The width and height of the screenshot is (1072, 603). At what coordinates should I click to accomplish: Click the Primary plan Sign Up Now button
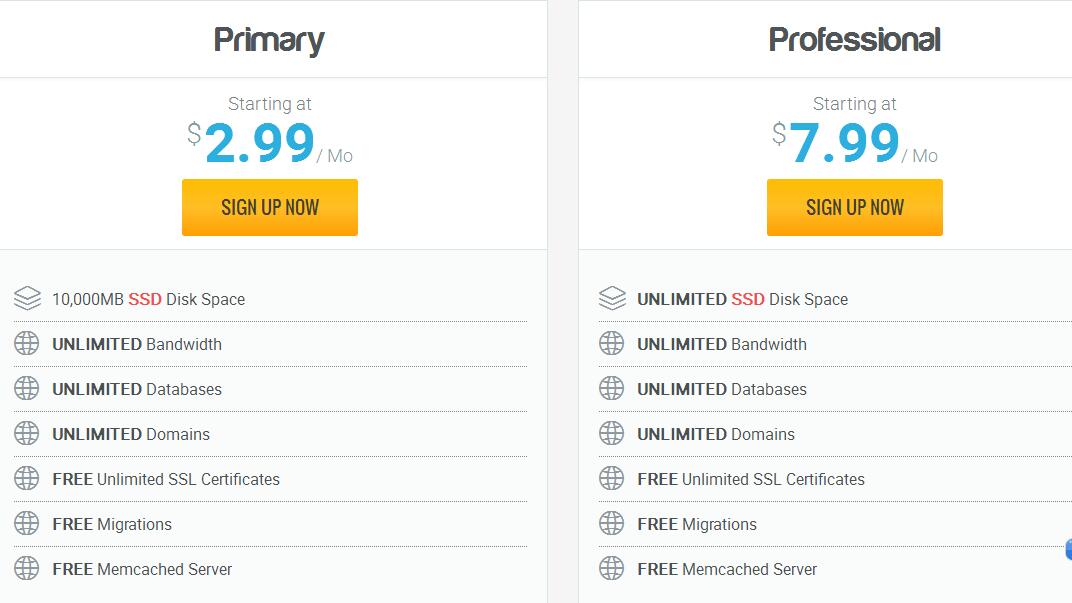269,208
